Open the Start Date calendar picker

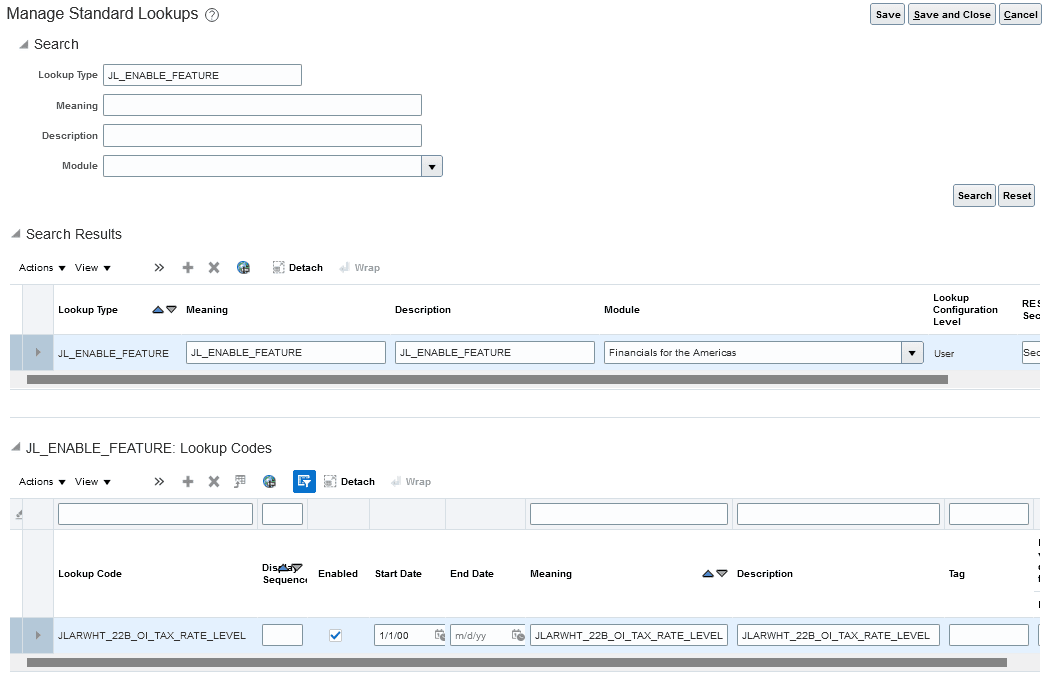point(437,634)
